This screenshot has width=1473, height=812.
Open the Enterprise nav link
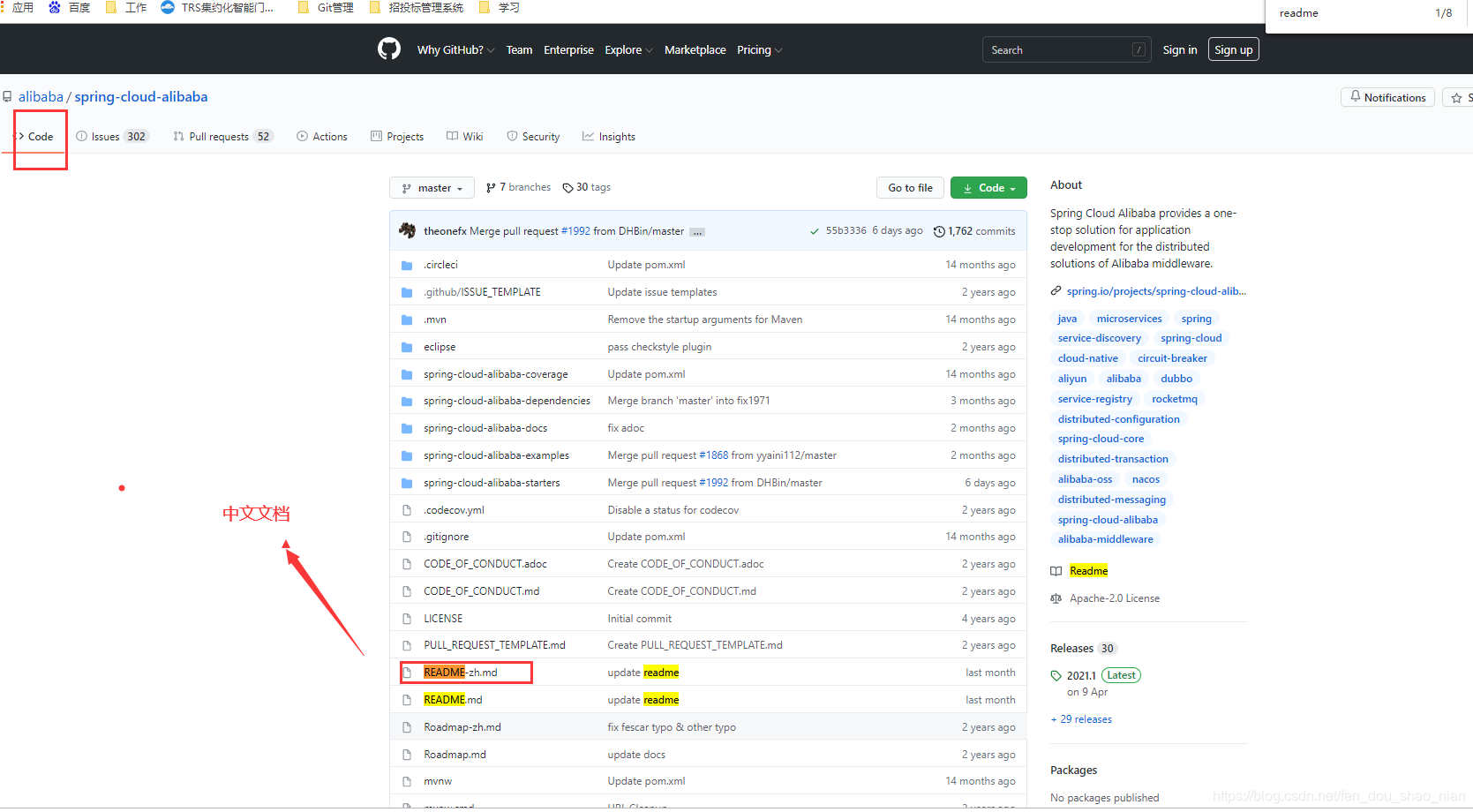pyautogui.click(x=568, y=50)
